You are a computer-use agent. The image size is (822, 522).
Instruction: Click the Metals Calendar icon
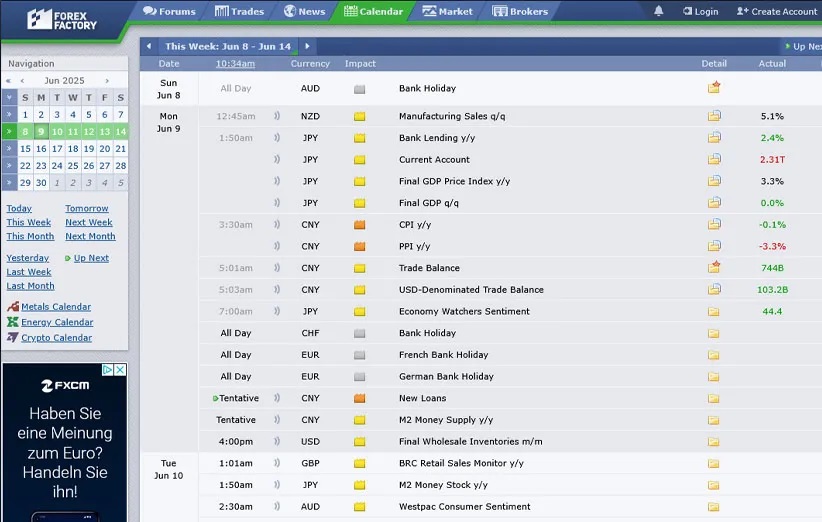pyautogui.click(x=13, y=307)
